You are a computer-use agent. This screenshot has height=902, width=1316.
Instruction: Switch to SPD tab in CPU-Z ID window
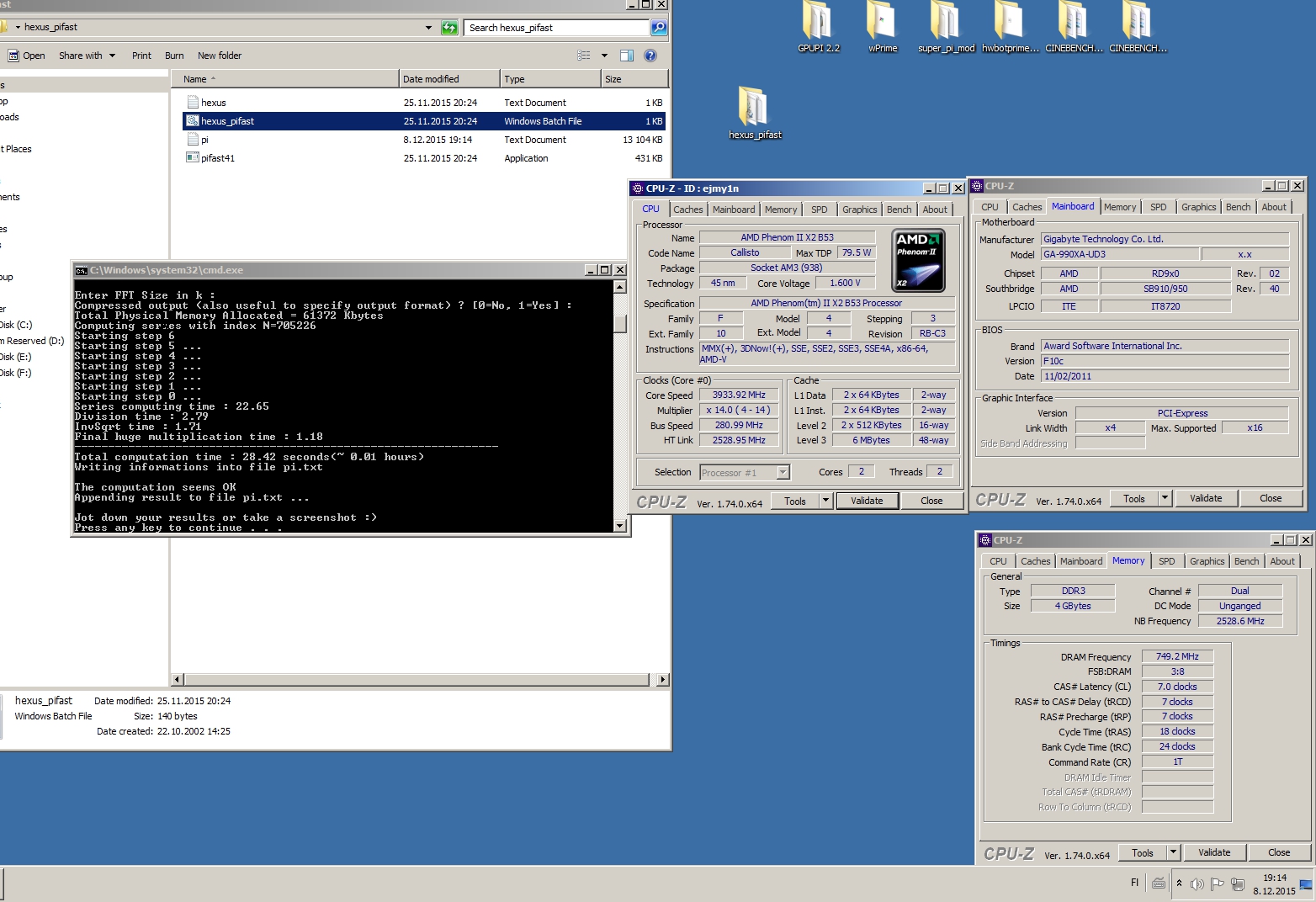tap(819, 210)
